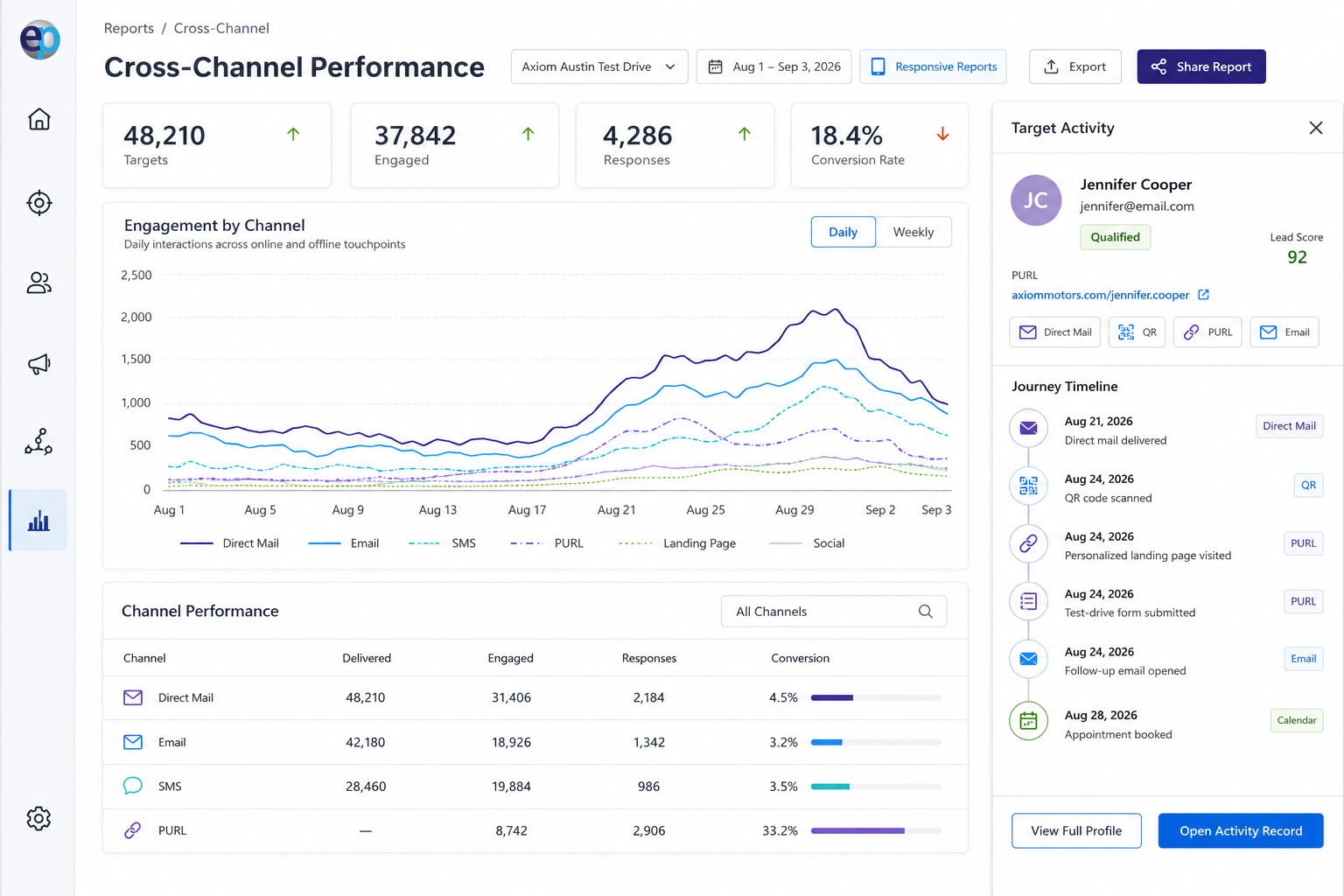Open the Axiom Austin Test Drive dropdown
The image size is (1344, 896).
599,66
